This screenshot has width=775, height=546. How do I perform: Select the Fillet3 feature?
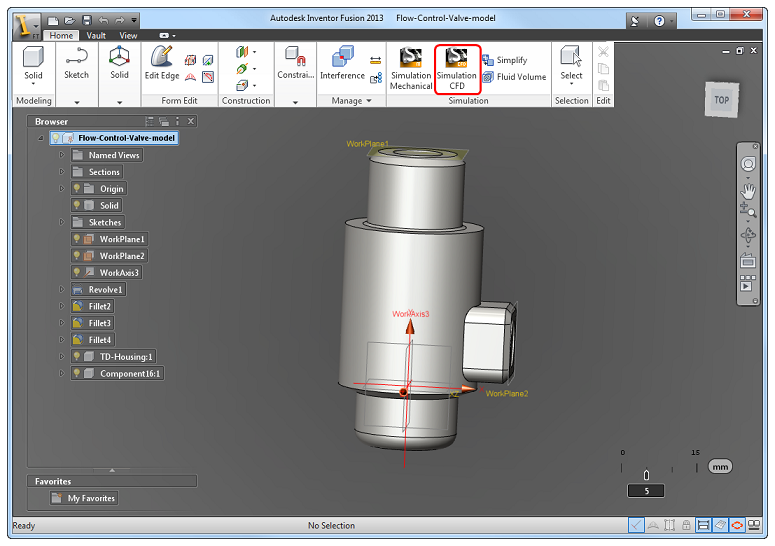click(92, 323)
